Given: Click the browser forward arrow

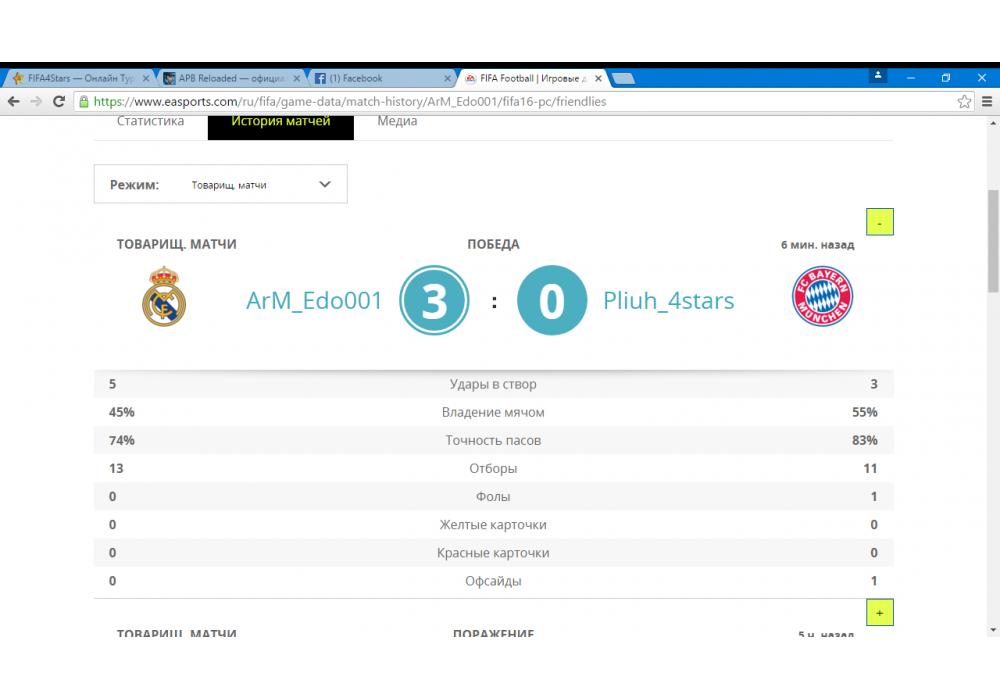Looking at the screenshot, I should pyautogui.click(x=36, y=101).
